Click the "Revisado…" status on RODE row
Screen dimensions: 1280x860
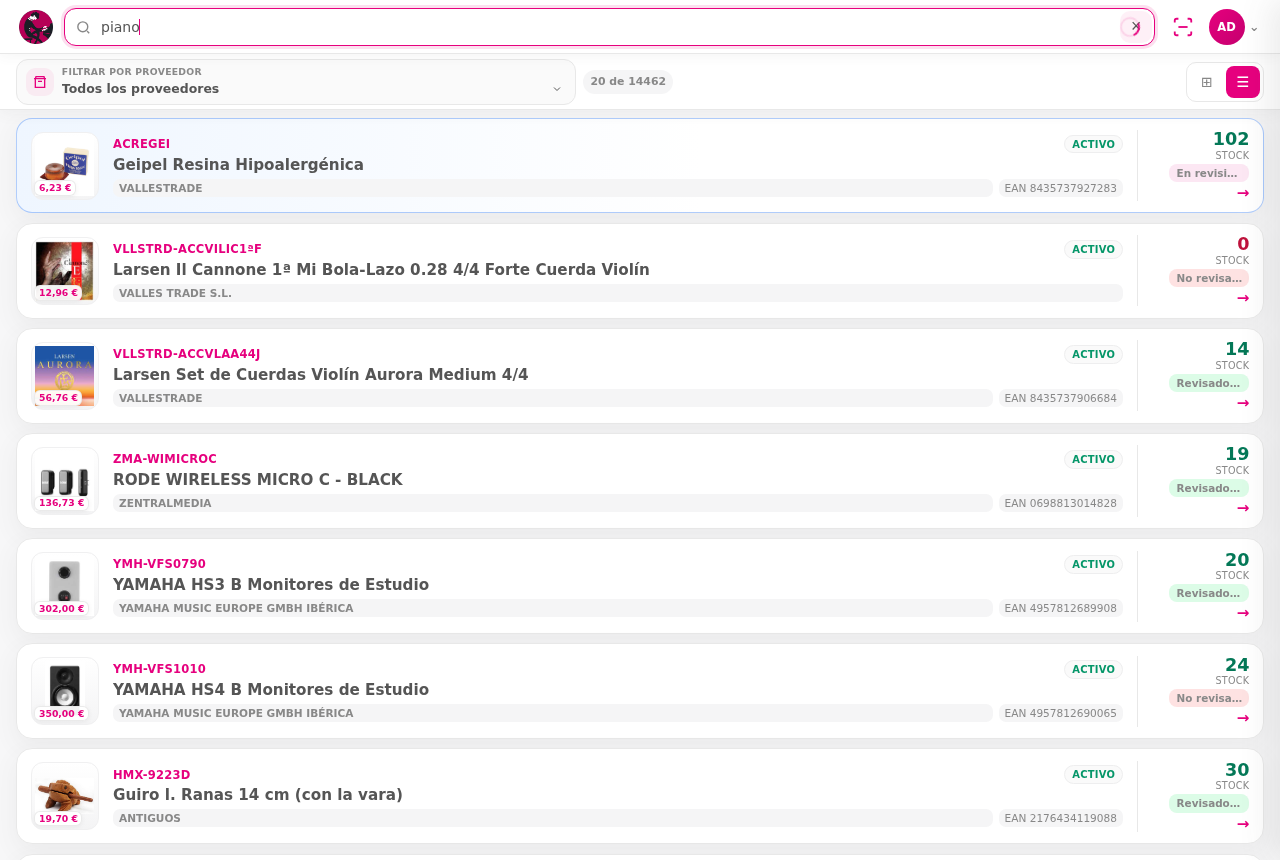pyautogui.click(x=1209, y=488)
